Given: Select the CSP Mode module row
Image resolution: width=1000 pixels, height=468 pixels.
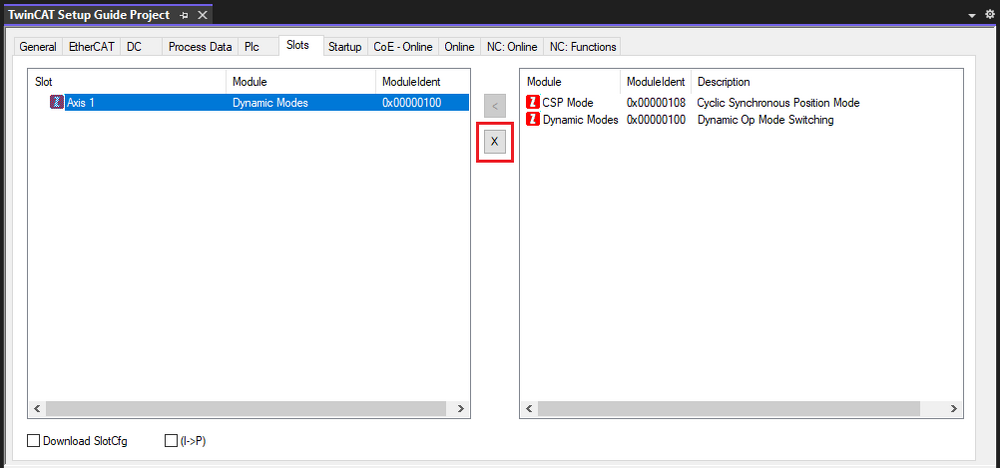Looking at the screenshot, I should (x=693, y=103).
